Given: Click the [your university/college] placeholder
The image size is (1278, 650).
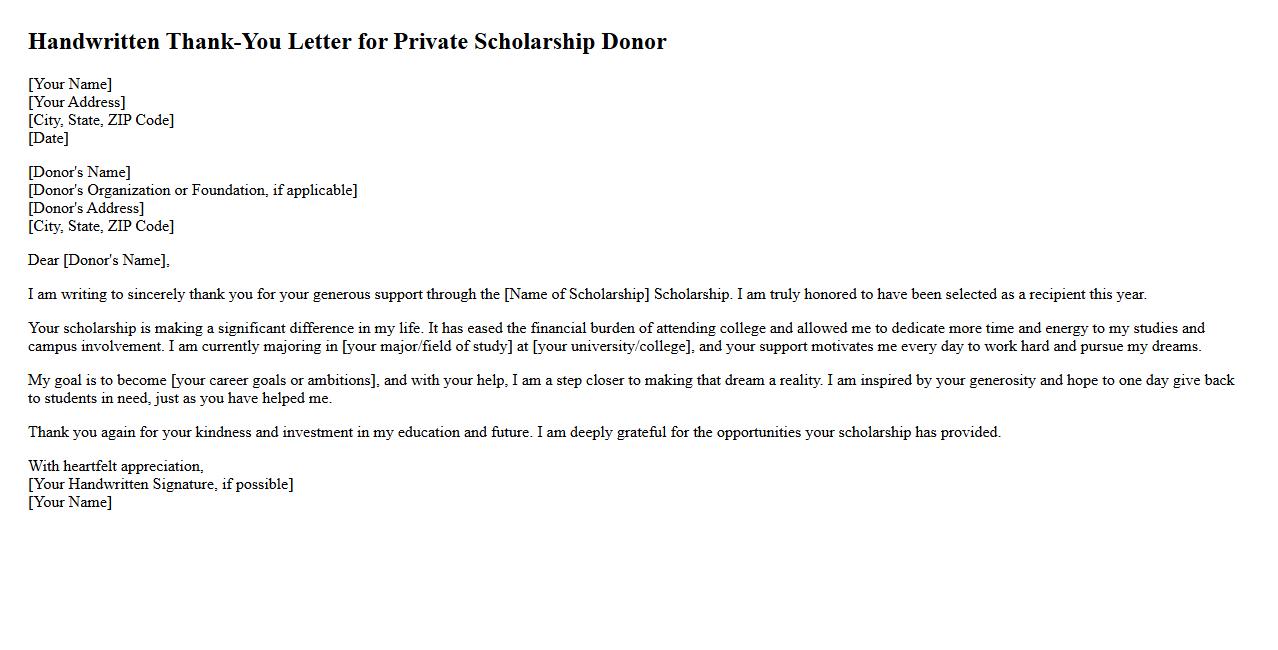Looking at the screenshot, I should tap(612, 346).
